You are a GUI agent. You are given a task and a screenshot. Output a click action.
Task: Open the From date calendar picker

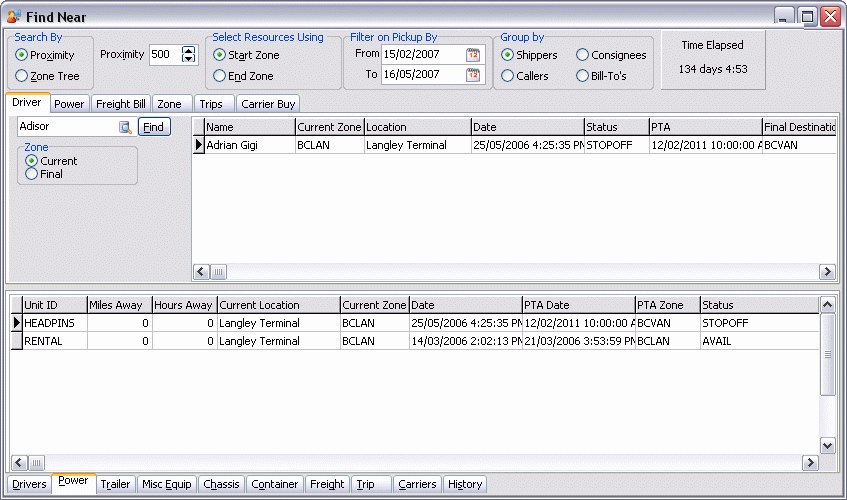click(x=473, y=54)
